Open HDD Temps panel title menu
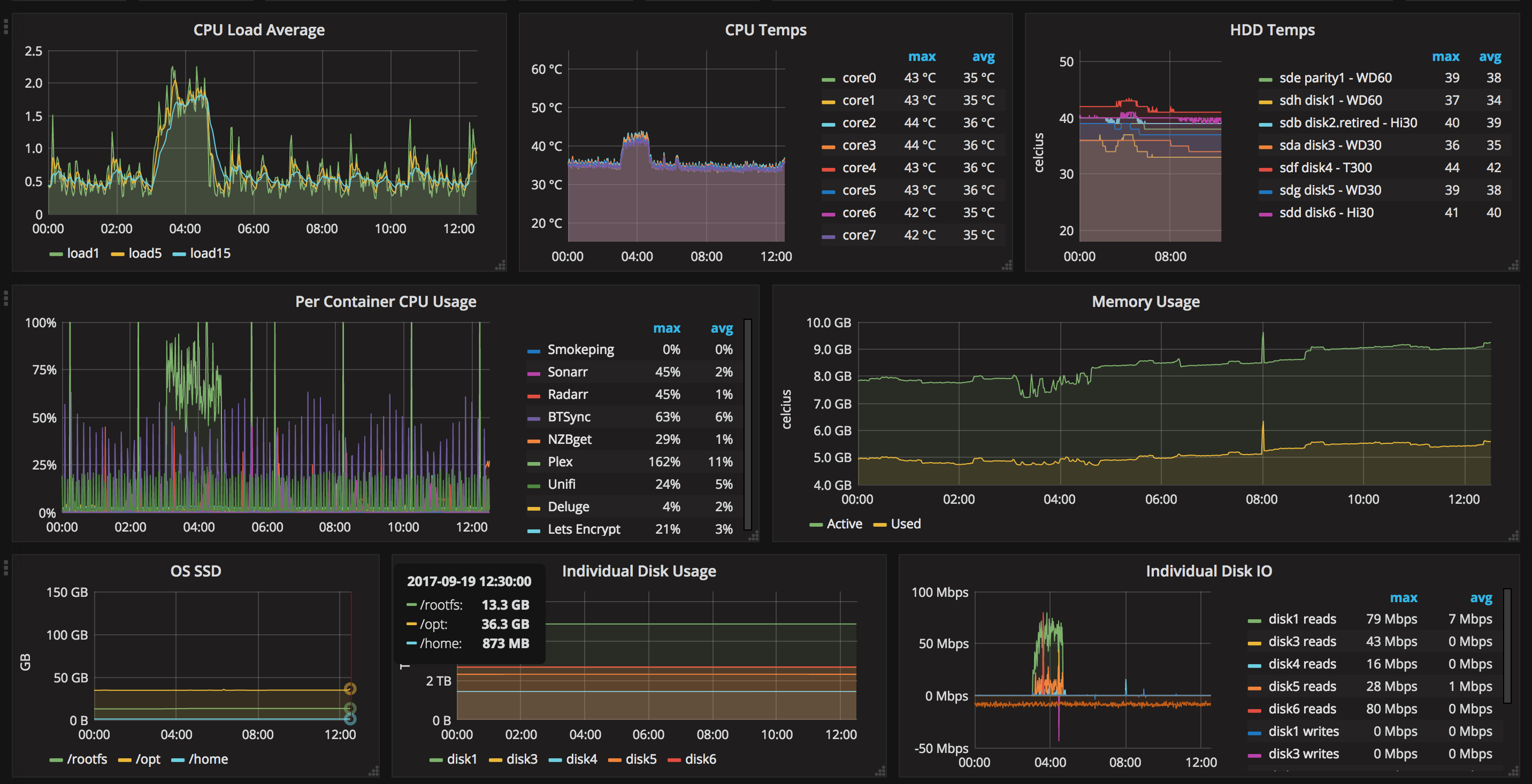 click(1272, 30)
